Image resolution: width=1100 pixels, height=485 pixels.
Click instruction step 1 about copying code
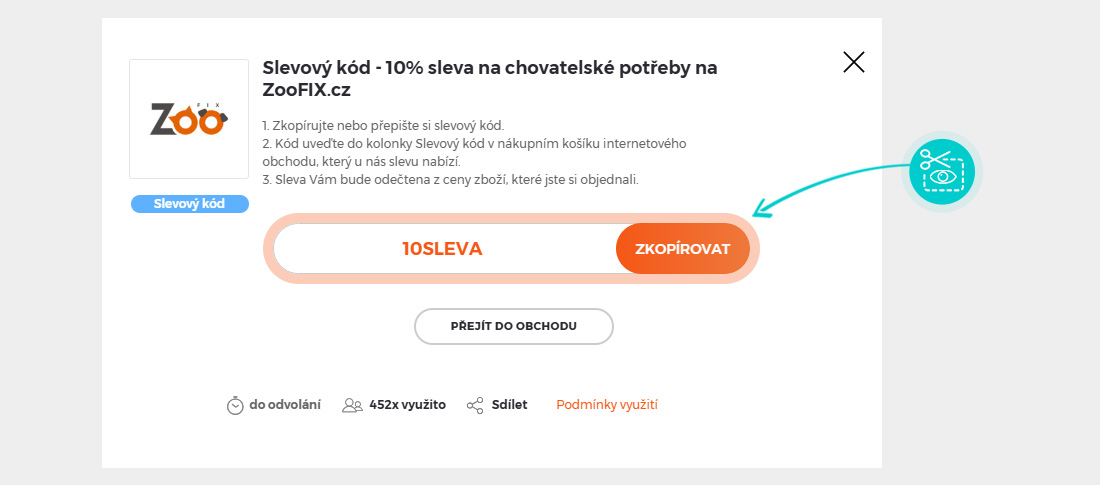[383, 125]
